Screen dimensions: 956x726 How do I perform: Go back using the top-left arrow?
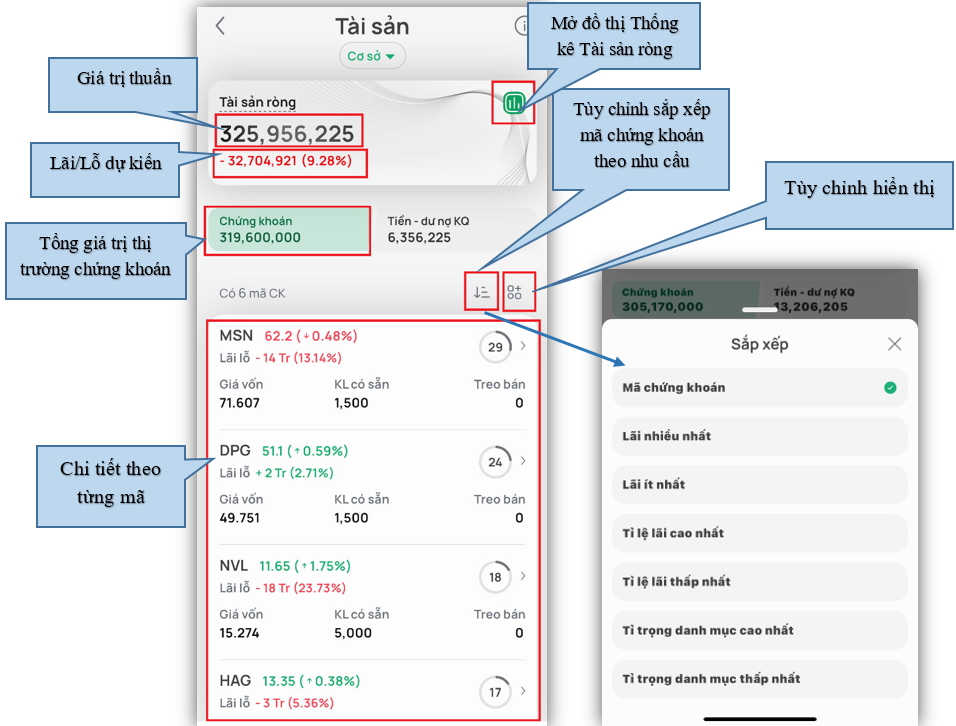[x=221, y=26]
